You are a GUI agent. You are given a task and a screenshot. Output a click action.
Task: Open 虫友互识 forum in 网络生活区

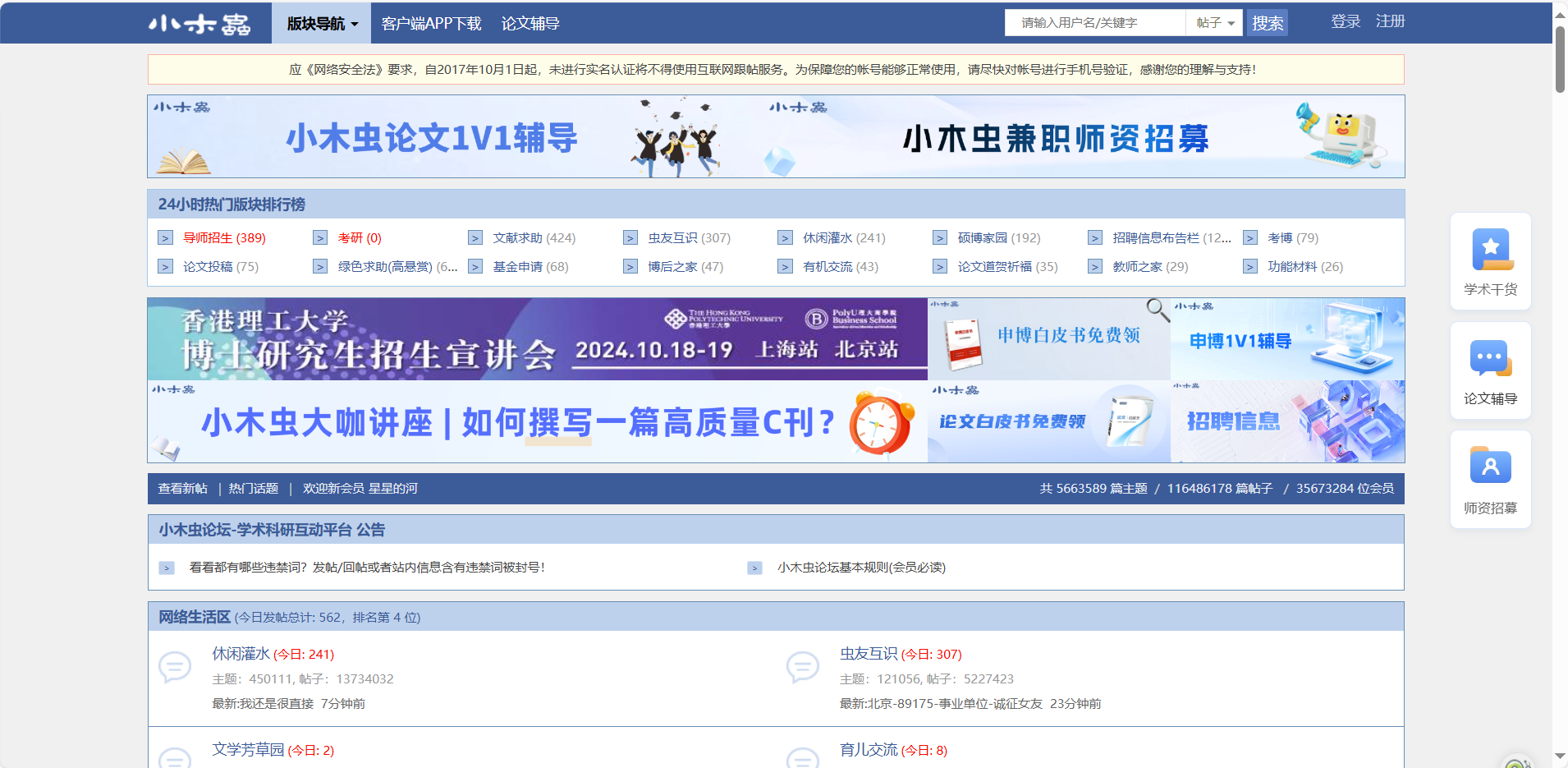pyautogui.click(x=869, y=654)
